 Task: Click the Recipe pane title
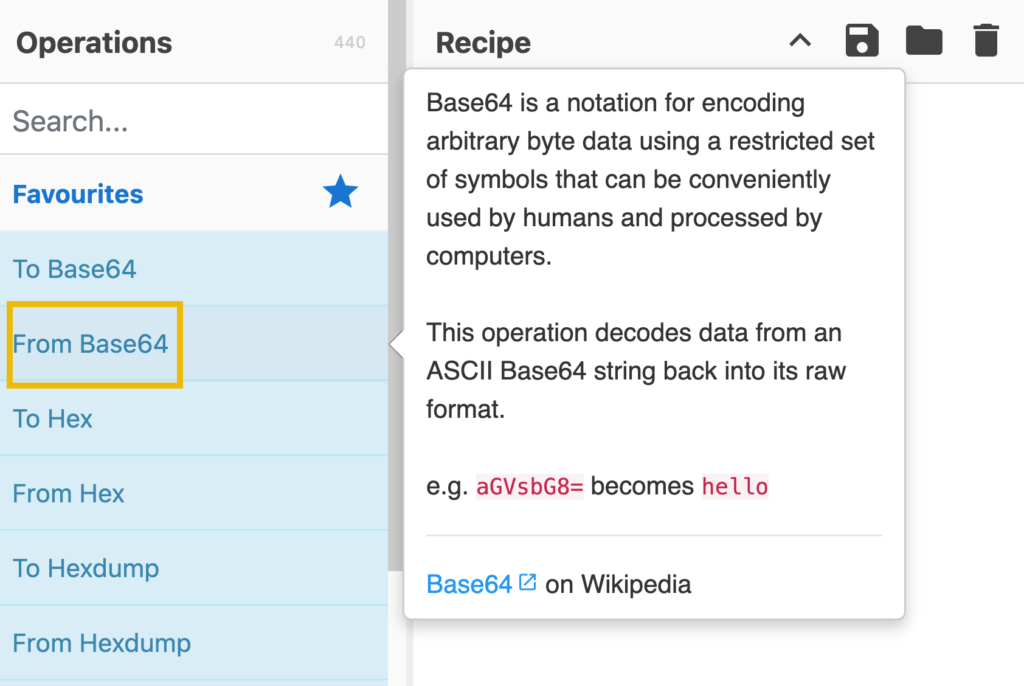(483, 43)
